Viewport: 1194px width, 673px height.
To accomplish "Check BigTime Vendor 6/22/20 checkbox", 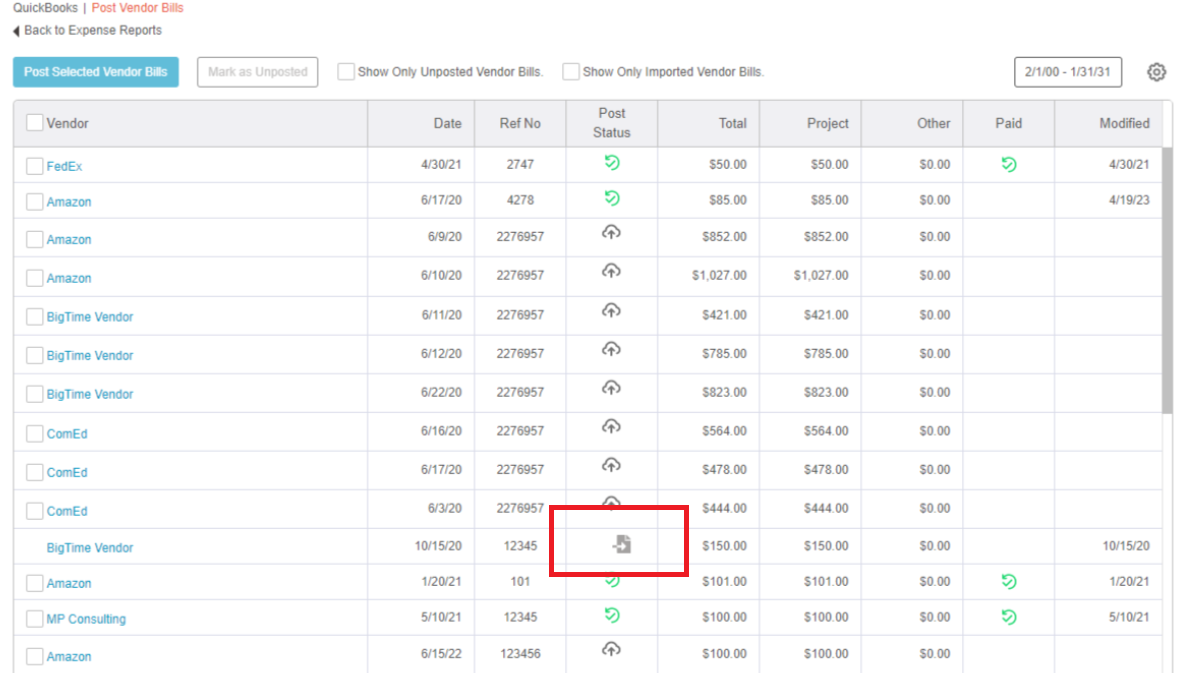I will tap(34, 394).
